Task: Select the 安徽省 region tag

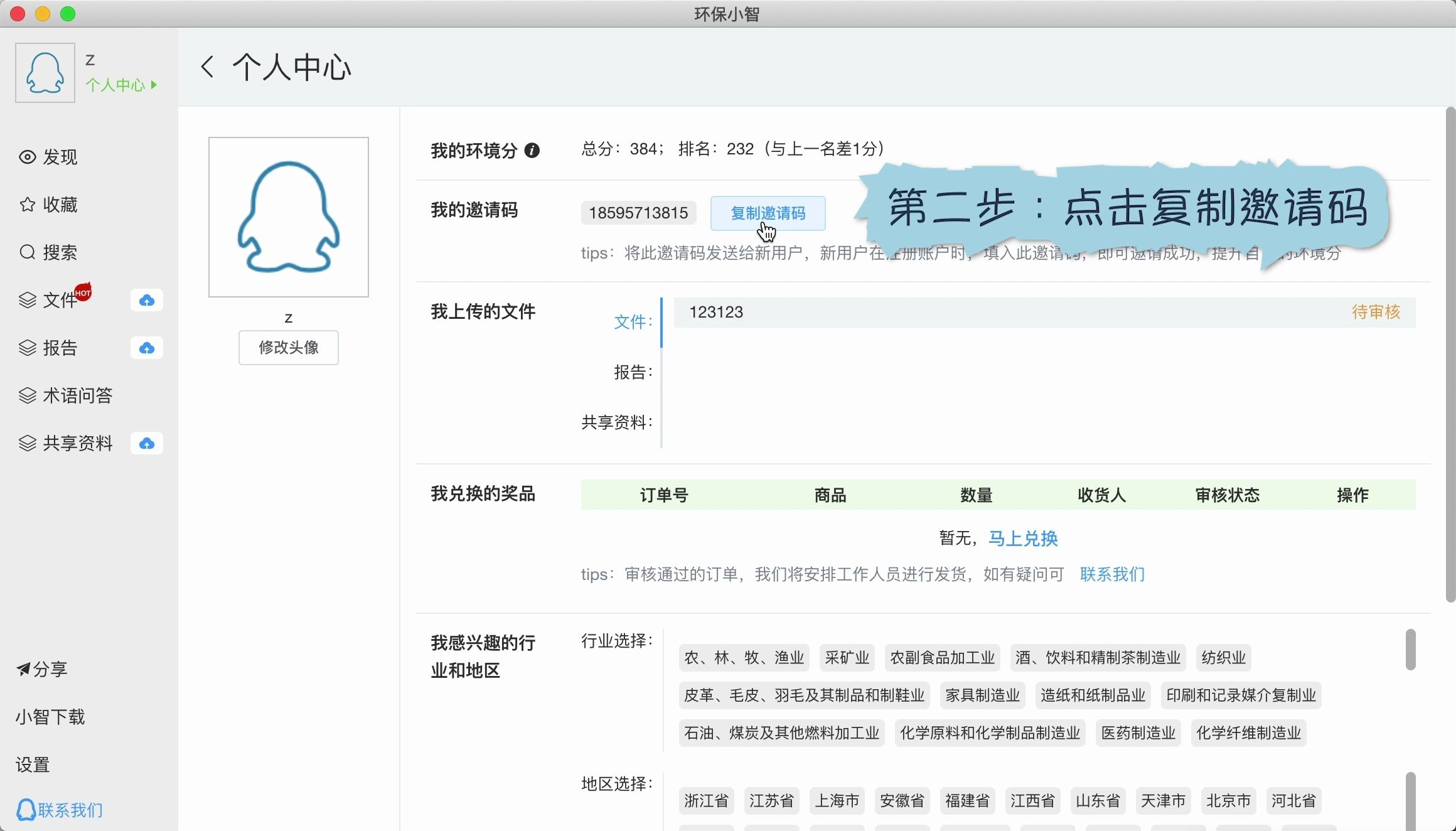Action: (902, 801)
